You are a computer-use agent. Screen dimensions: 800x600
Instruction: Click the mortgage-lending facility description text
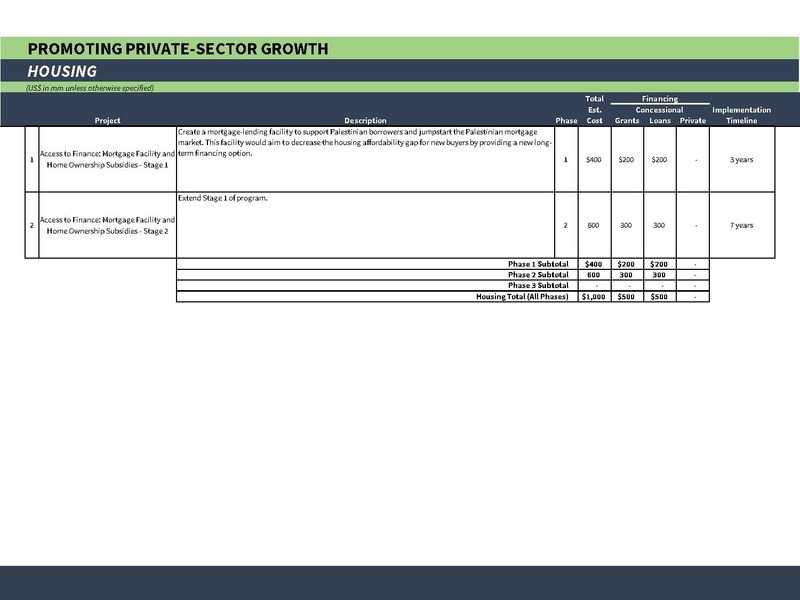[365, 143]
